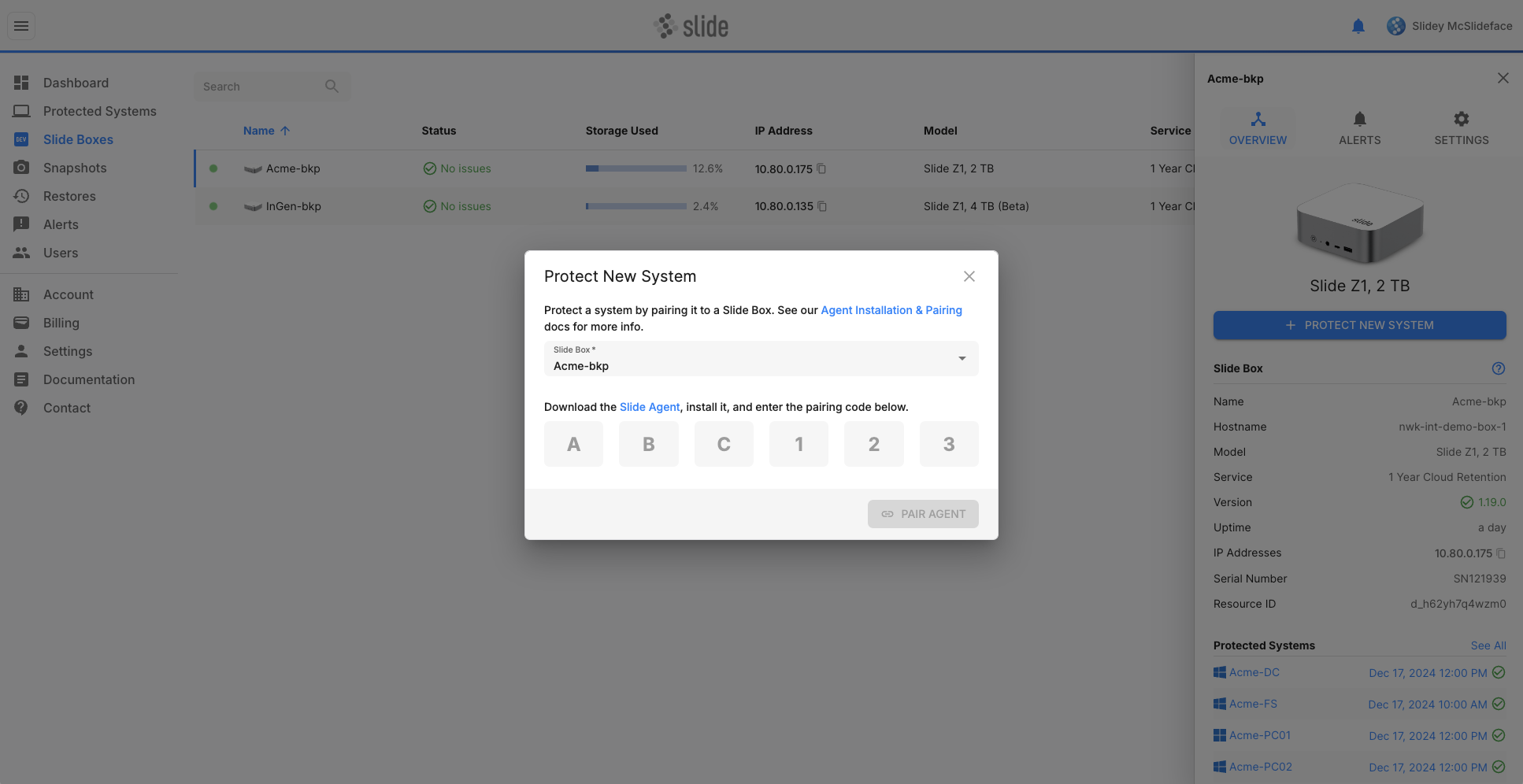Open Restores page
The image size is (1523, 784).
[x=69, y=196]
